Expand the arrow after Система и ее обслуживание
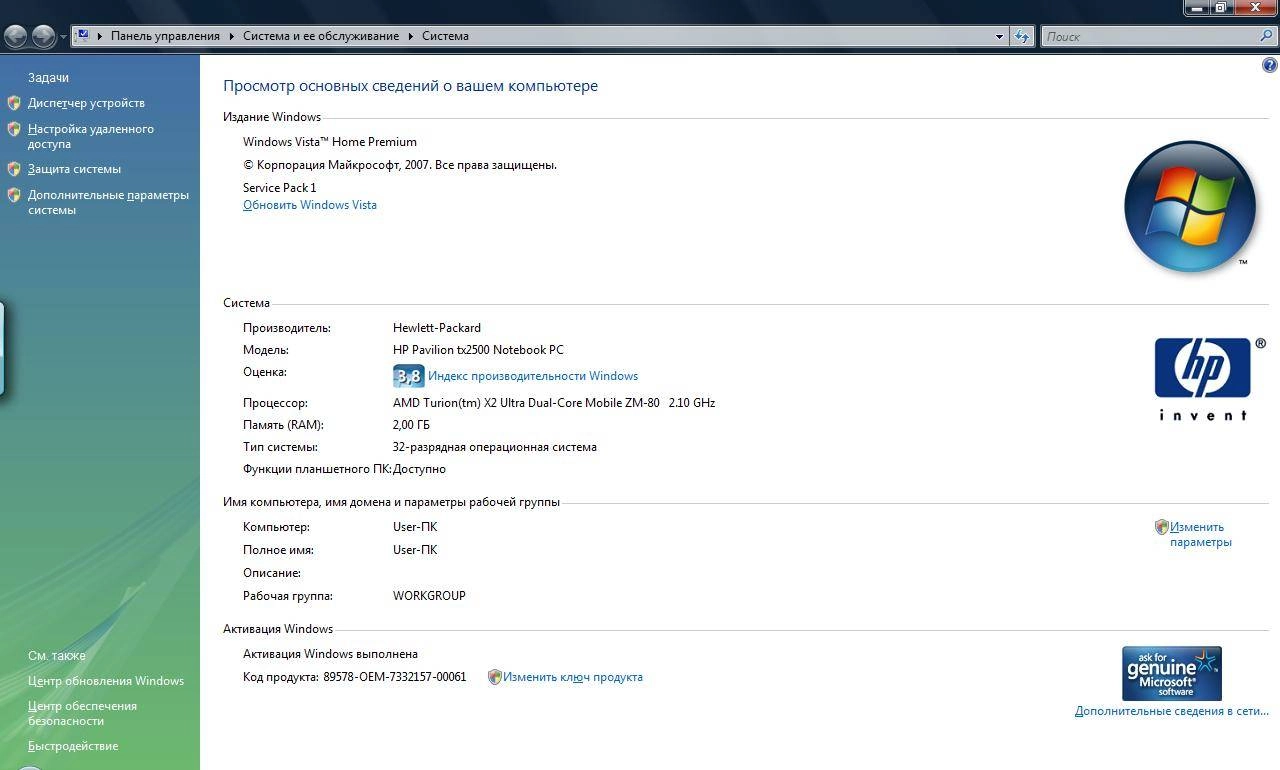 pos(410,36)
